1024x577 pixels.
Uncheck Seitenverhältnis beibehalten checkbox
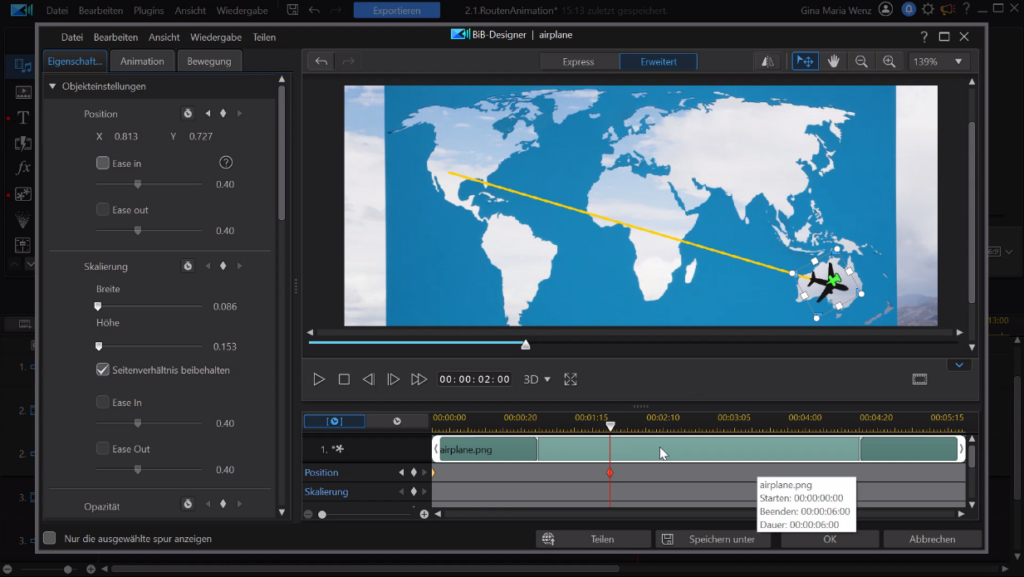pyautogui.click(x=103, y=370)
